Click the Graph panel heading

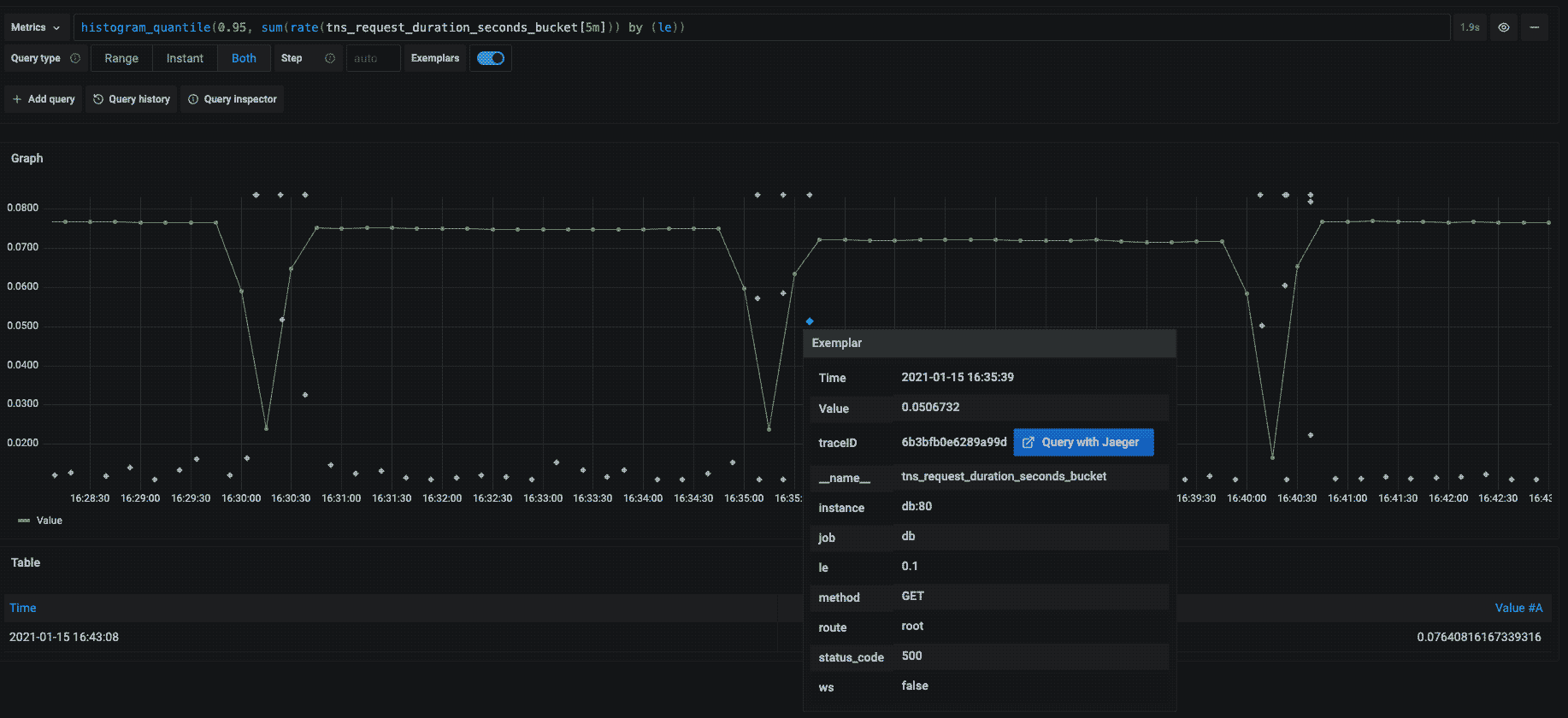point(27,158)
